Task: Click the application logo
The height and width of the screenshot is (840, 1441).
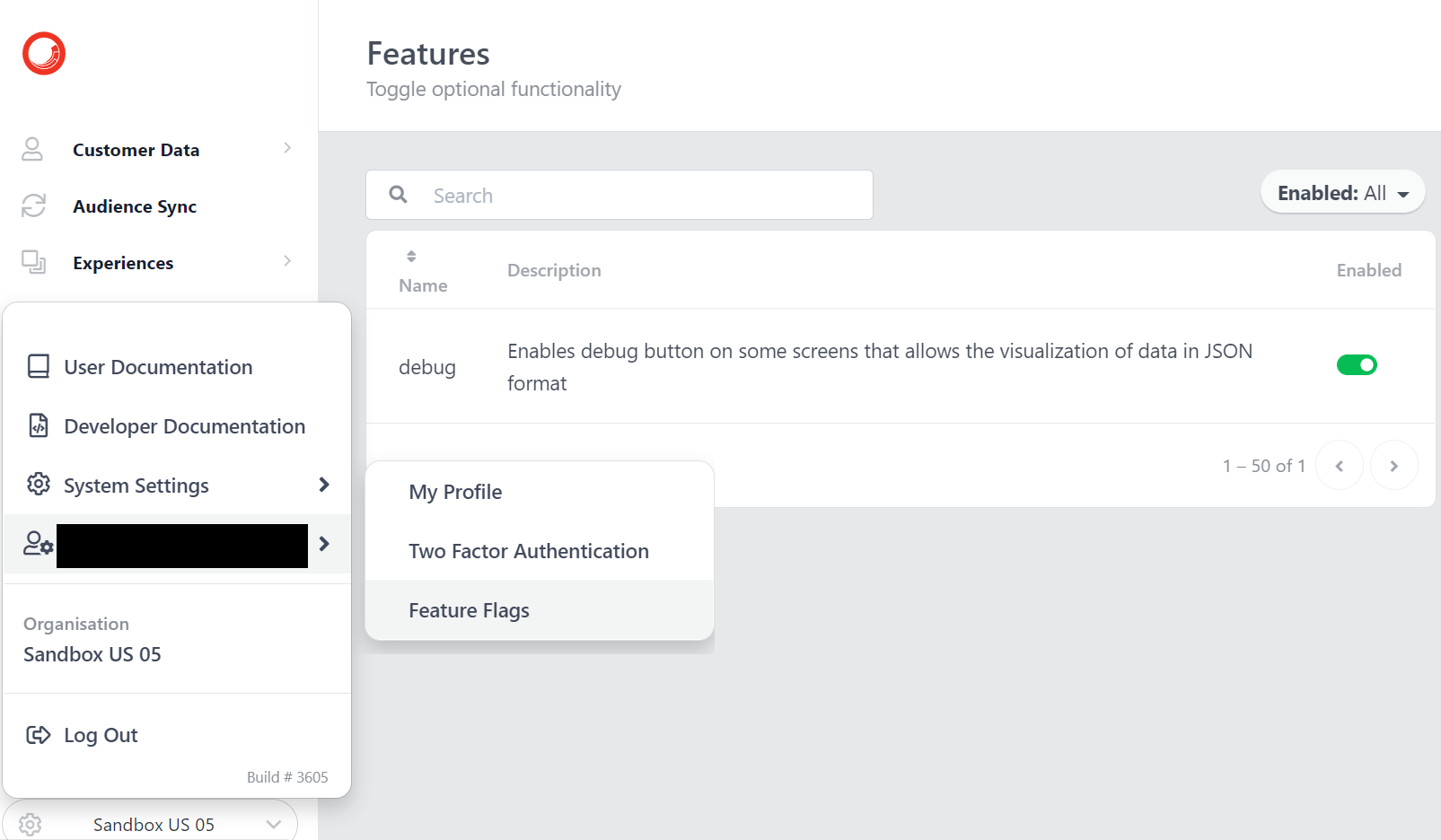Action: [x=42, y=53]
